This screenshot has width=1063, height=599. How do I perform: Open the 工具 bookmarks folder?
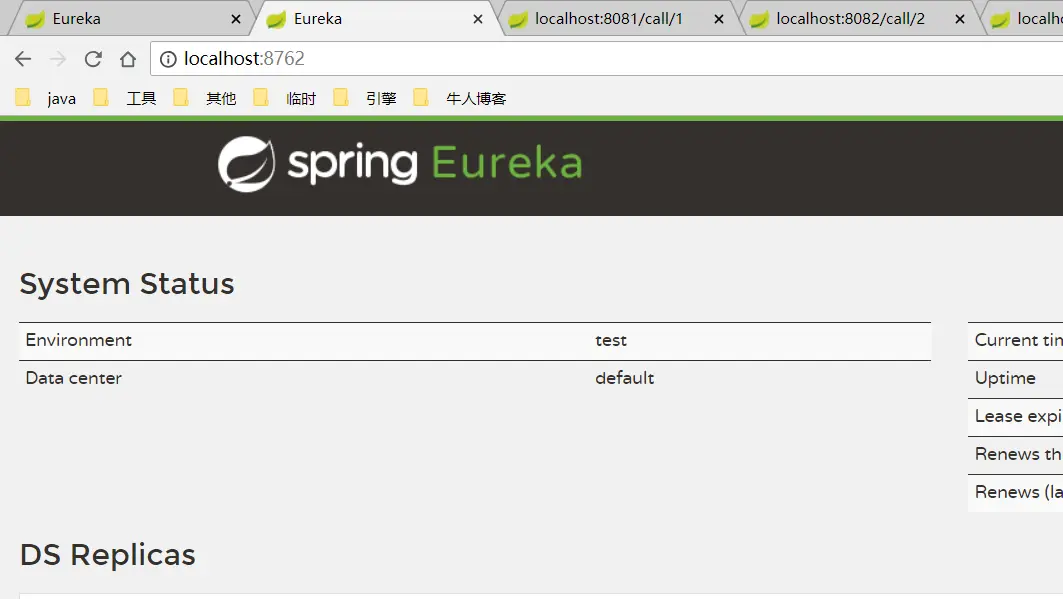(125, 98)
